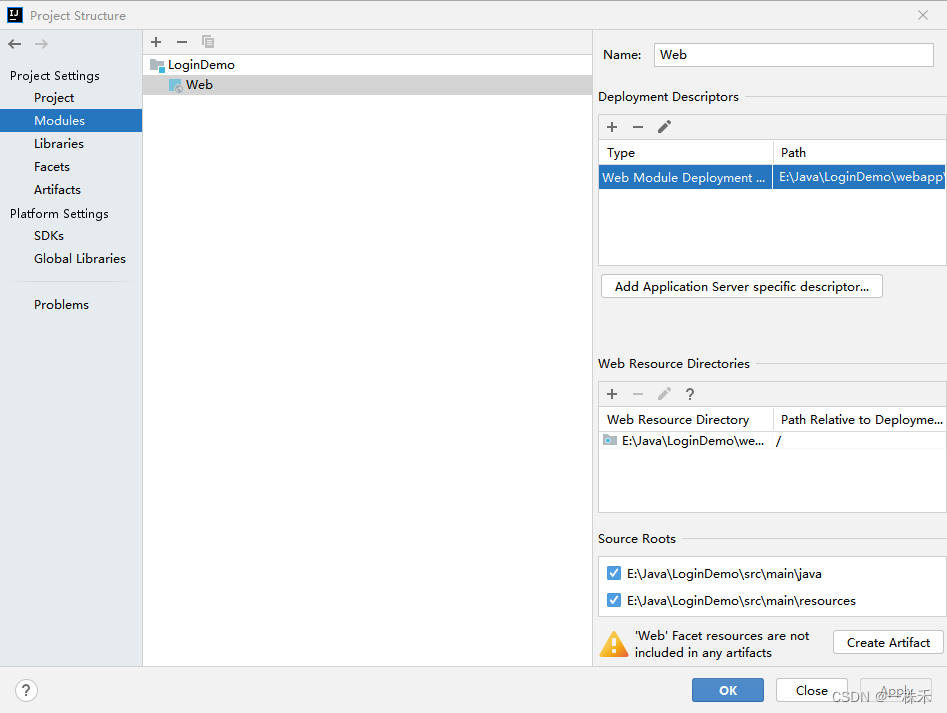Select Modules in sidebar
This screenshot has width=947, height=713.
pos(71,120)
